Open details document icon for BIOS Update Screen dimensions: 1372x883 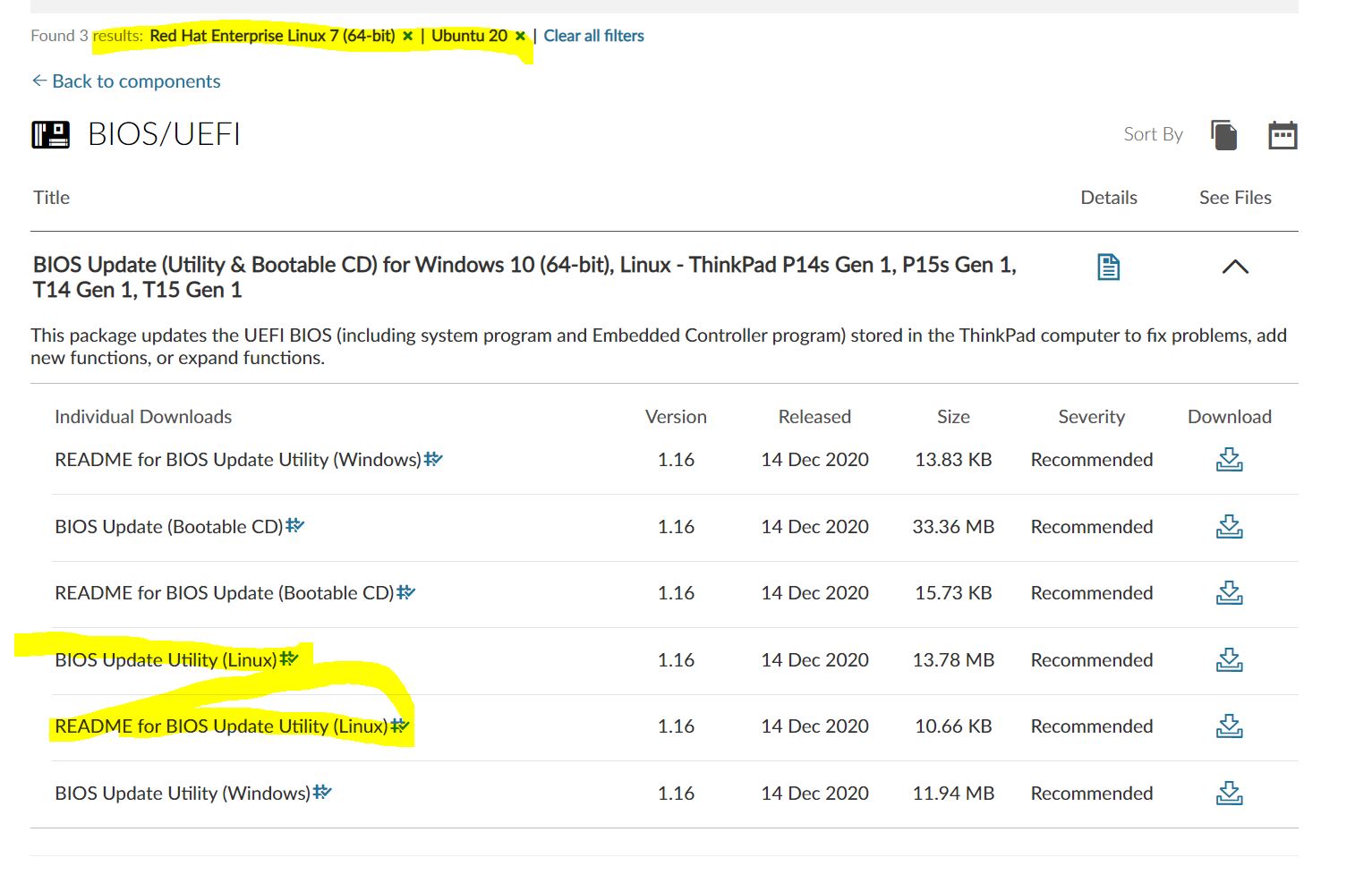1108,267
